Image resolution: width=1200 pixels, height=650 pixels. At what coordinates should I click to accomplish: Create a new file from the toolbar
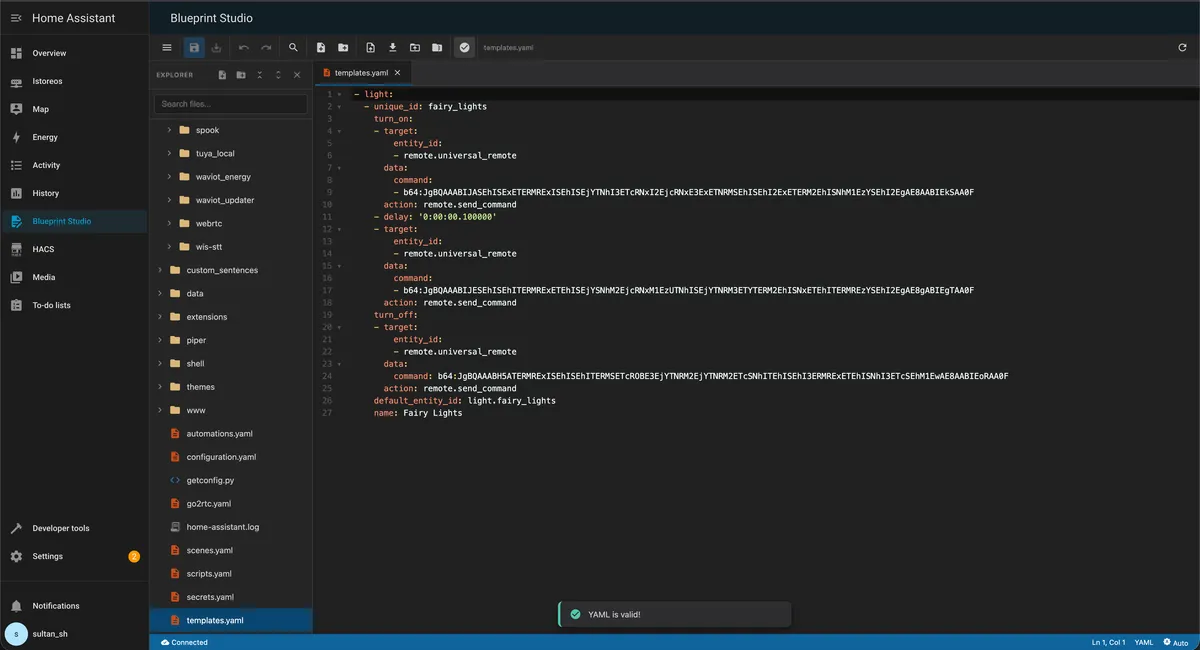[321, 47]
